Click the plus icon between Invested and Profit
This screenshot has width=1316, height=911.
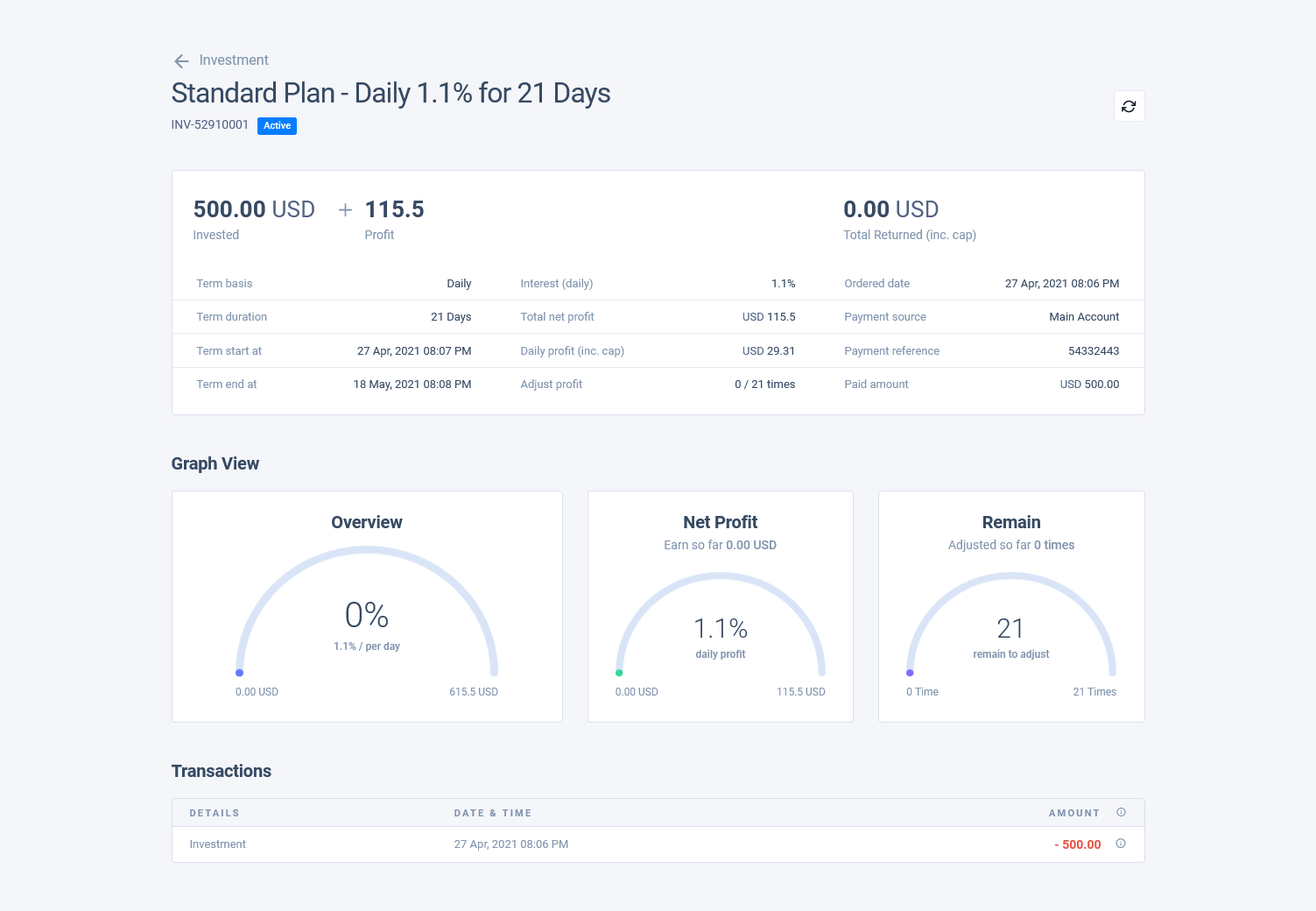point(345,209)
